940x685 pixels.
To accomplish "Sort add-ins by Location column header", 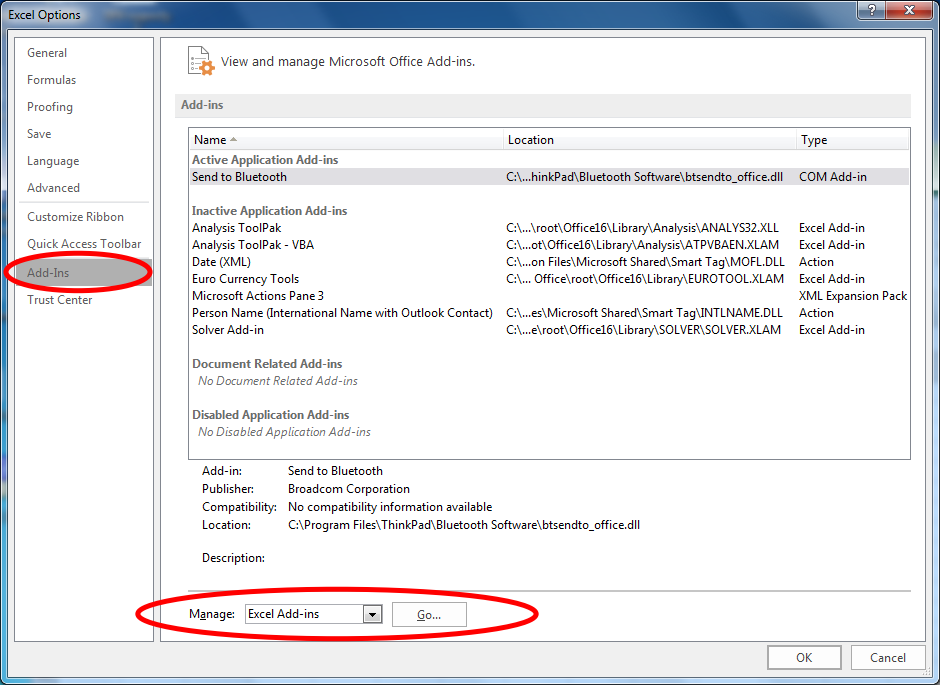I will click(650, 140).
